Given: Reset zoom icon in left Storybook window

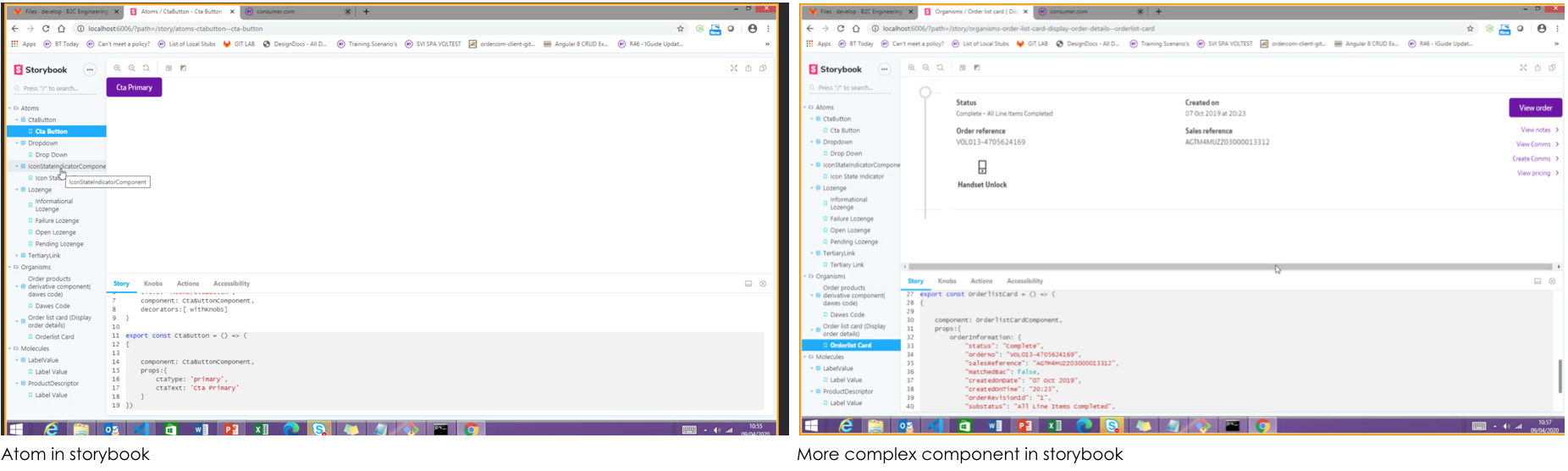Looking at the screenshot, I should (146, 68).
